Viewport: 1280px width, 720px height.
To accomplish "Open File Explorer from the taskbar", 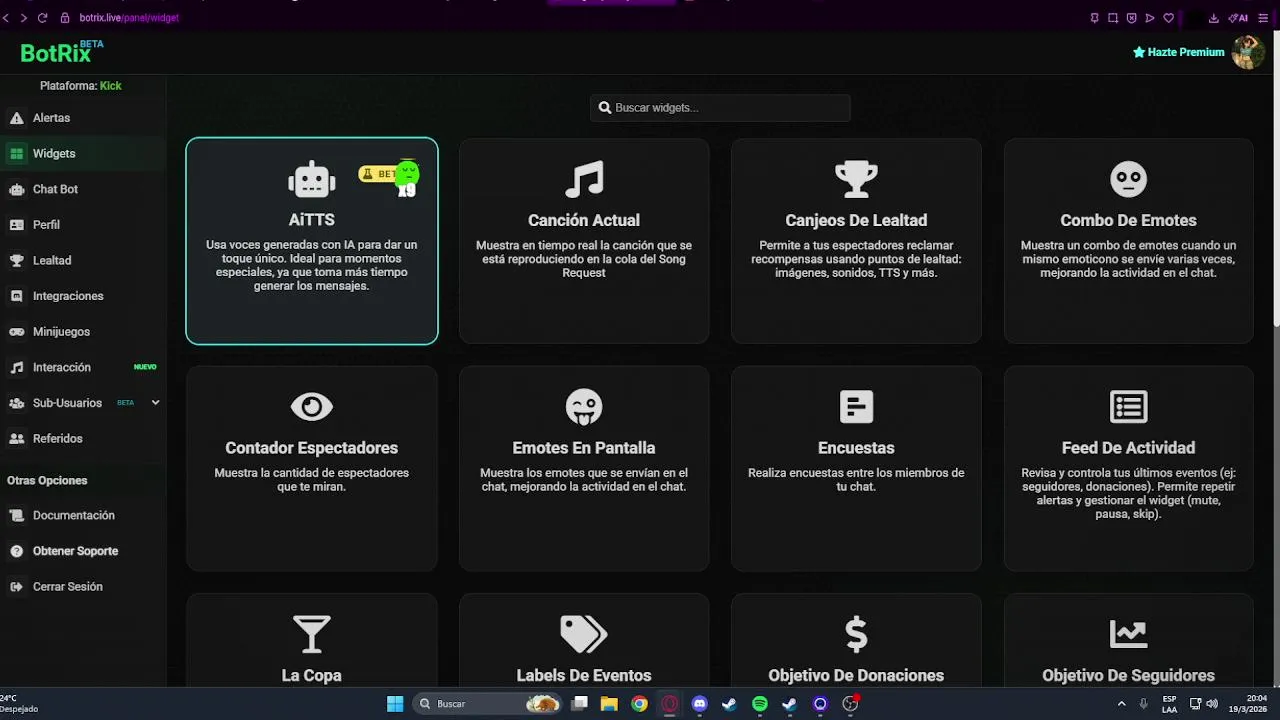I will (x=609, y=704).
